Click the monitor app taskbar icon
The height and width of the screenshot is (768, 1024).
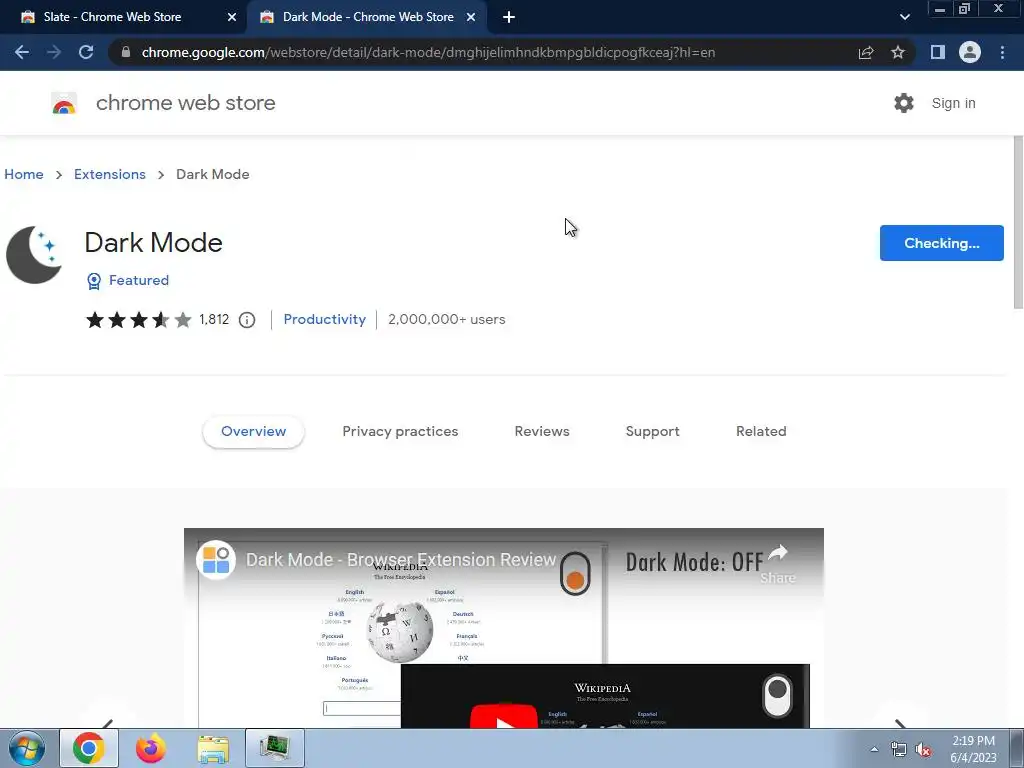tap(274, 748)
